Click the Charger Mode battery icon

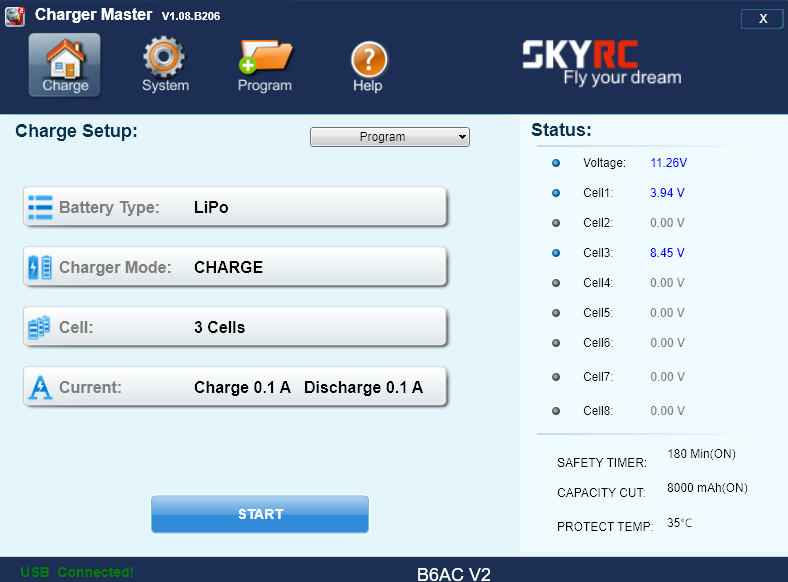pyautogui.click(x=40, y=267)
